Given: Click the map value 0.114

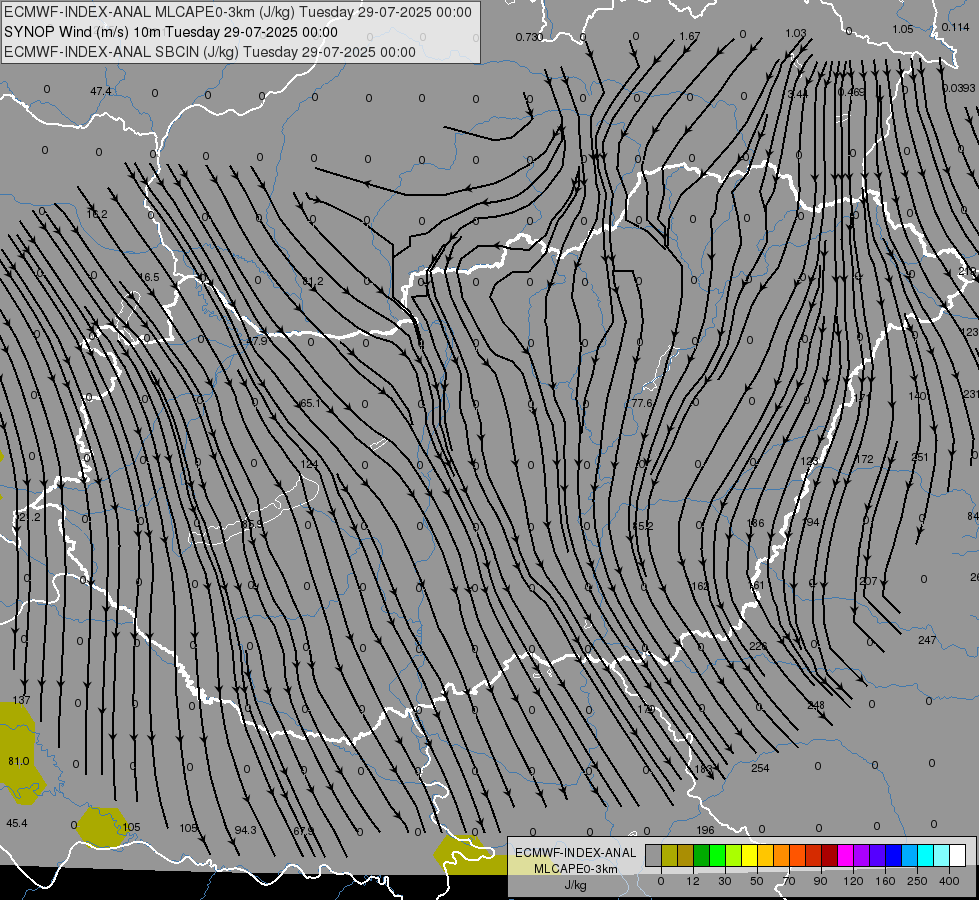Looking at the screenshot, I should 955,27.
